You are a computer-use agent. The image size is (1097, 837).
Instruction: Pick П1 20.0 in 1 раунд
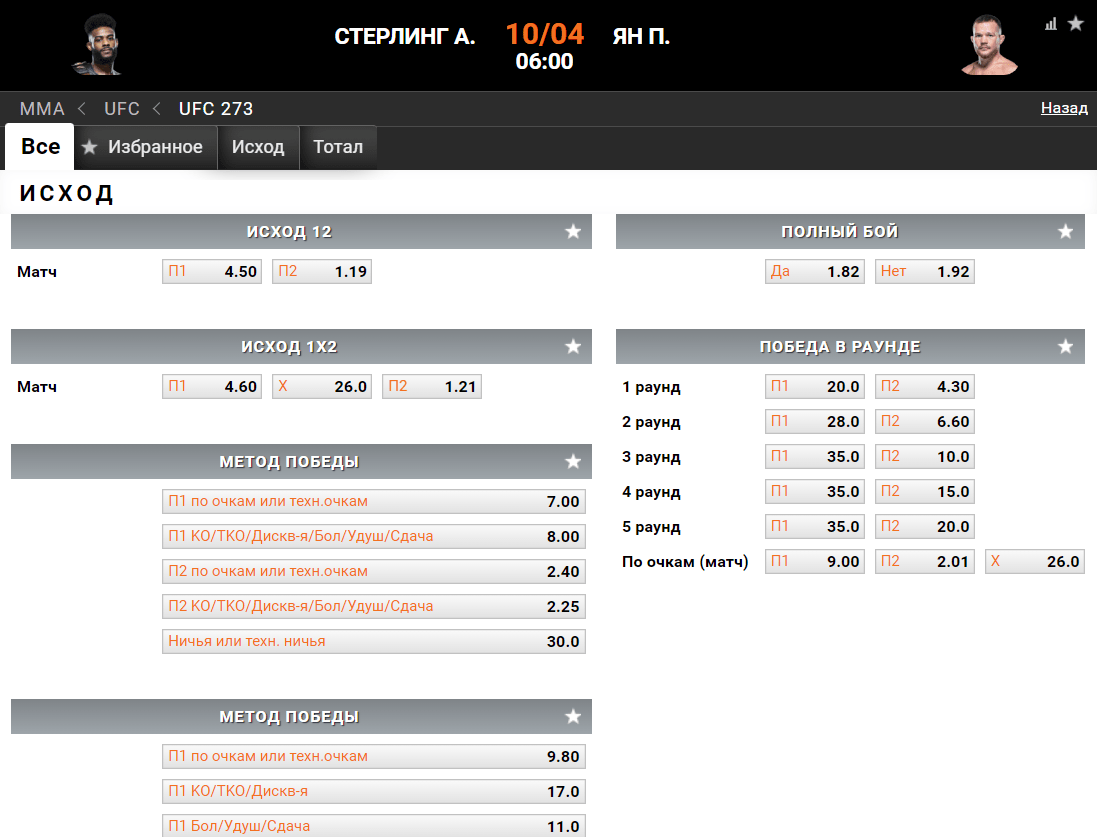[x=815, y=386]
